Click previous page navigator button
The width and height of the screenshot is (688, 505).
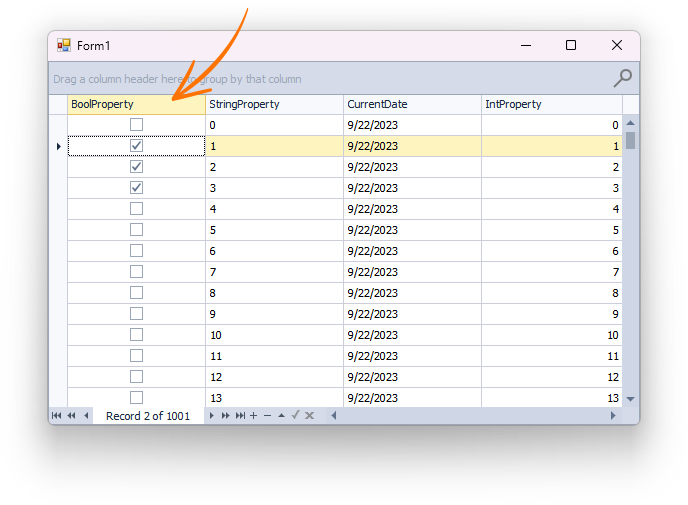click(72, 415)
